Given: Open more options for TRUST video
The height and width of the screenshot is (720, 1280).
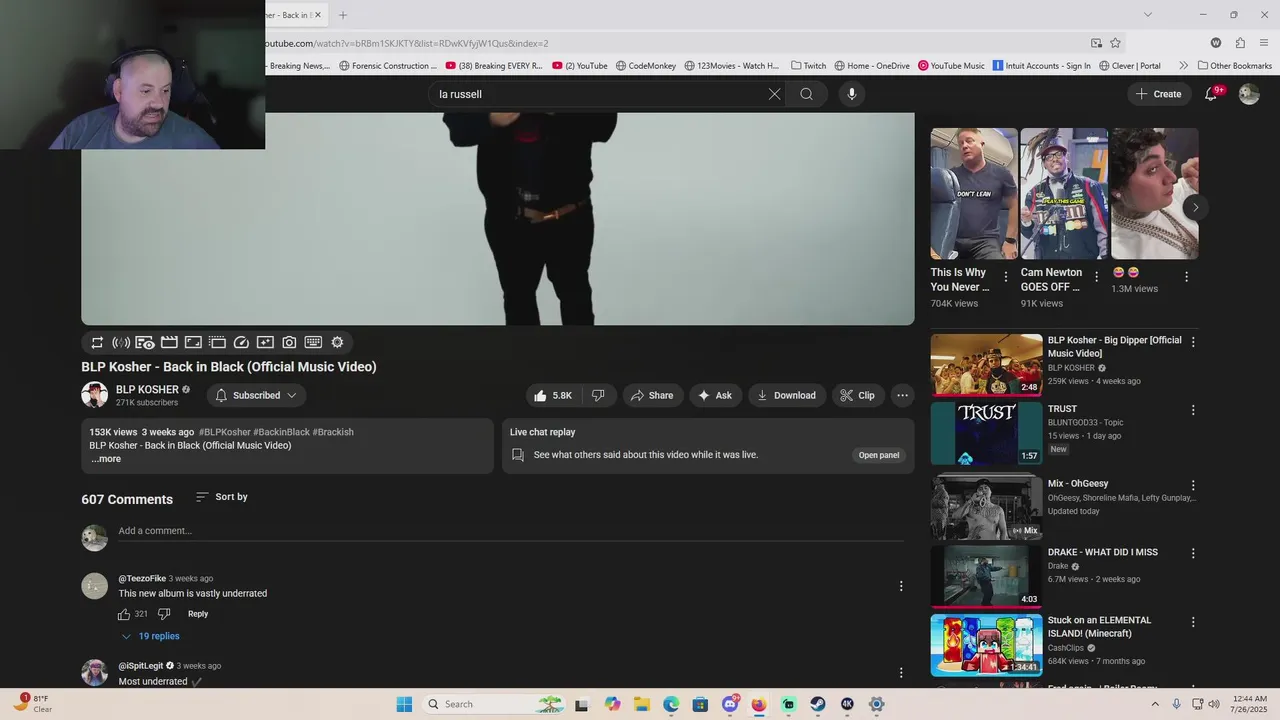Looking at the screenshot, I should [1193, 410].
